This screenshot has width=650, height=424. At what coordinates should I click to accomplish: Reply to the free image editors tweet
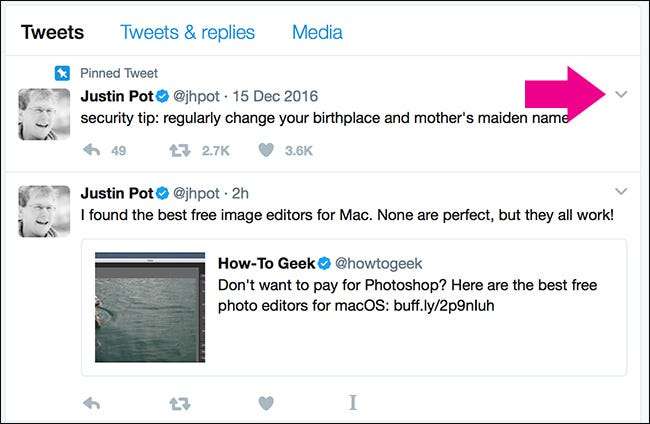(92, 403)
